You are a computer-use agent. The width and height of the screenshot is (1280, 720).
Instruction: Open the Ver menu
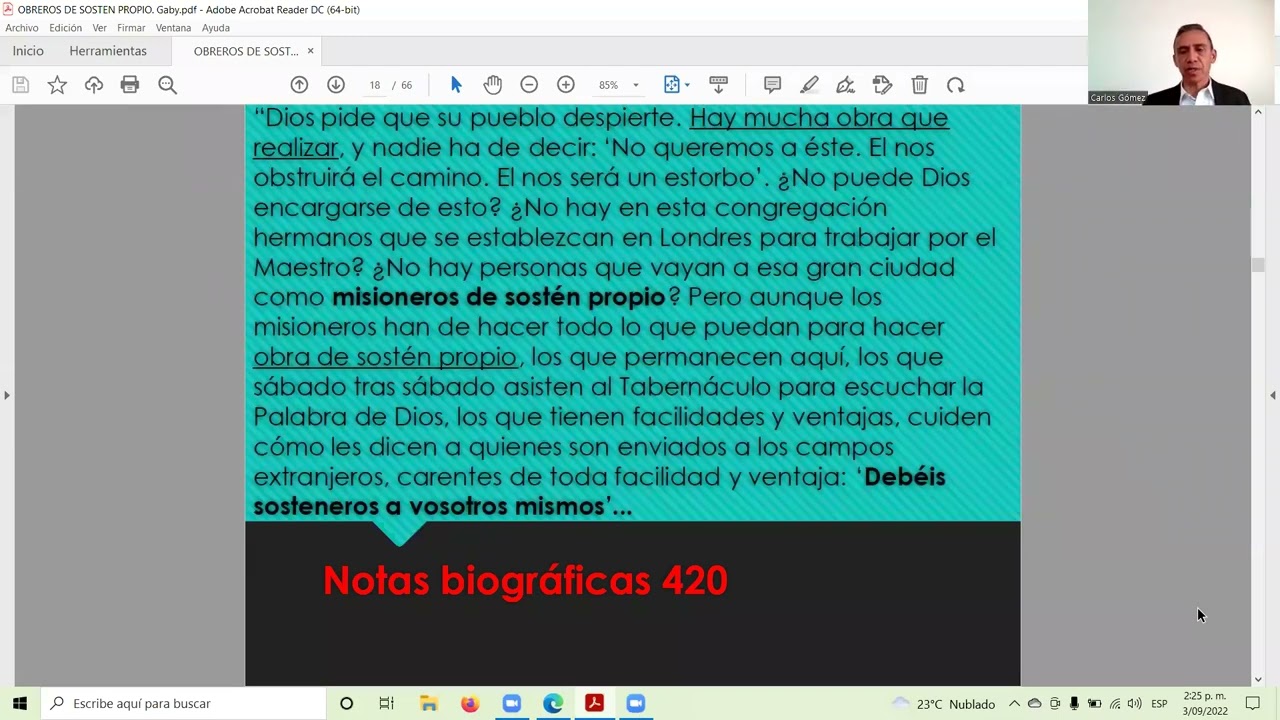pos(100,28)
